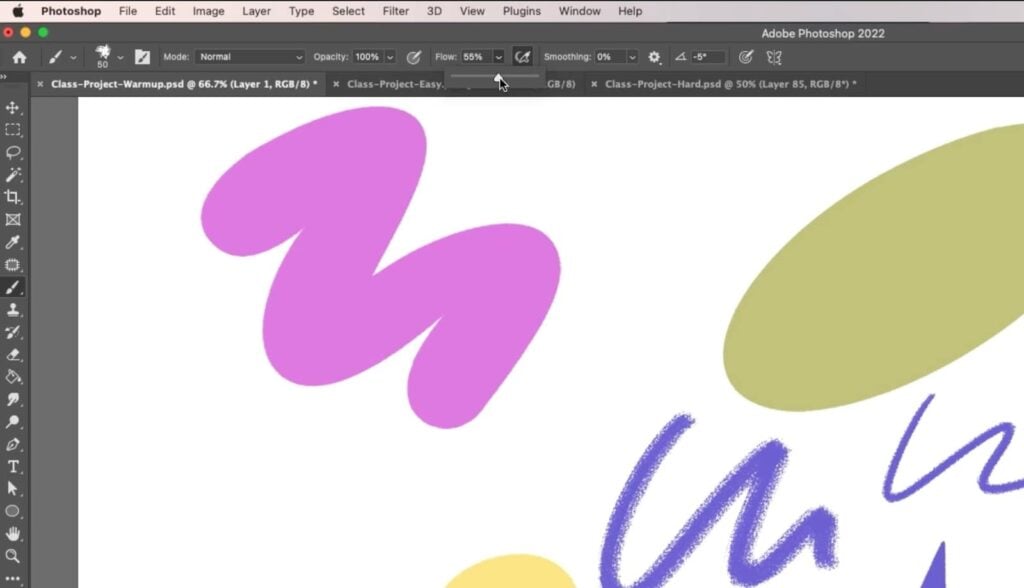Select the Eraser tool

click(12, 354)
